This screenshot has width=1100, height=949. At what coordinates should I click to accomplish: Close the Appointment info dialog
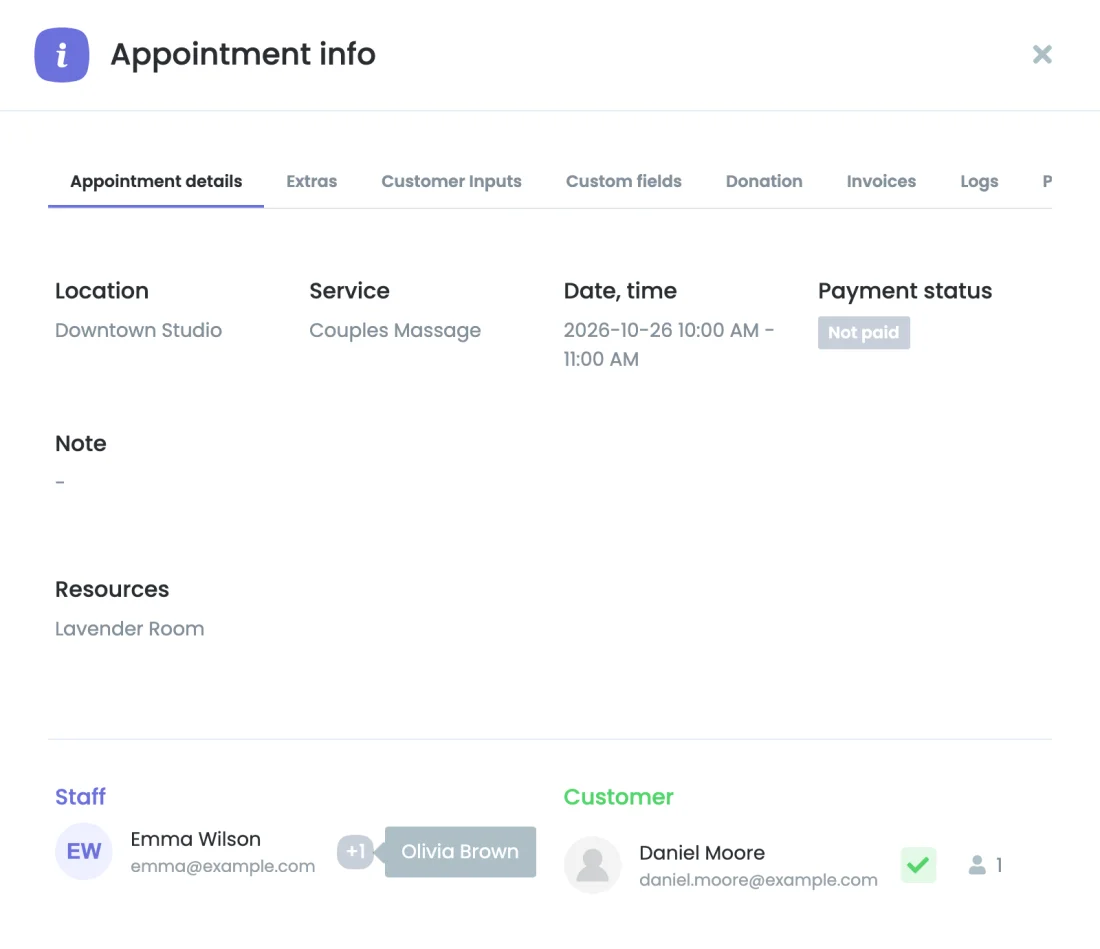pyautogui.click(x=1042, y=54)
